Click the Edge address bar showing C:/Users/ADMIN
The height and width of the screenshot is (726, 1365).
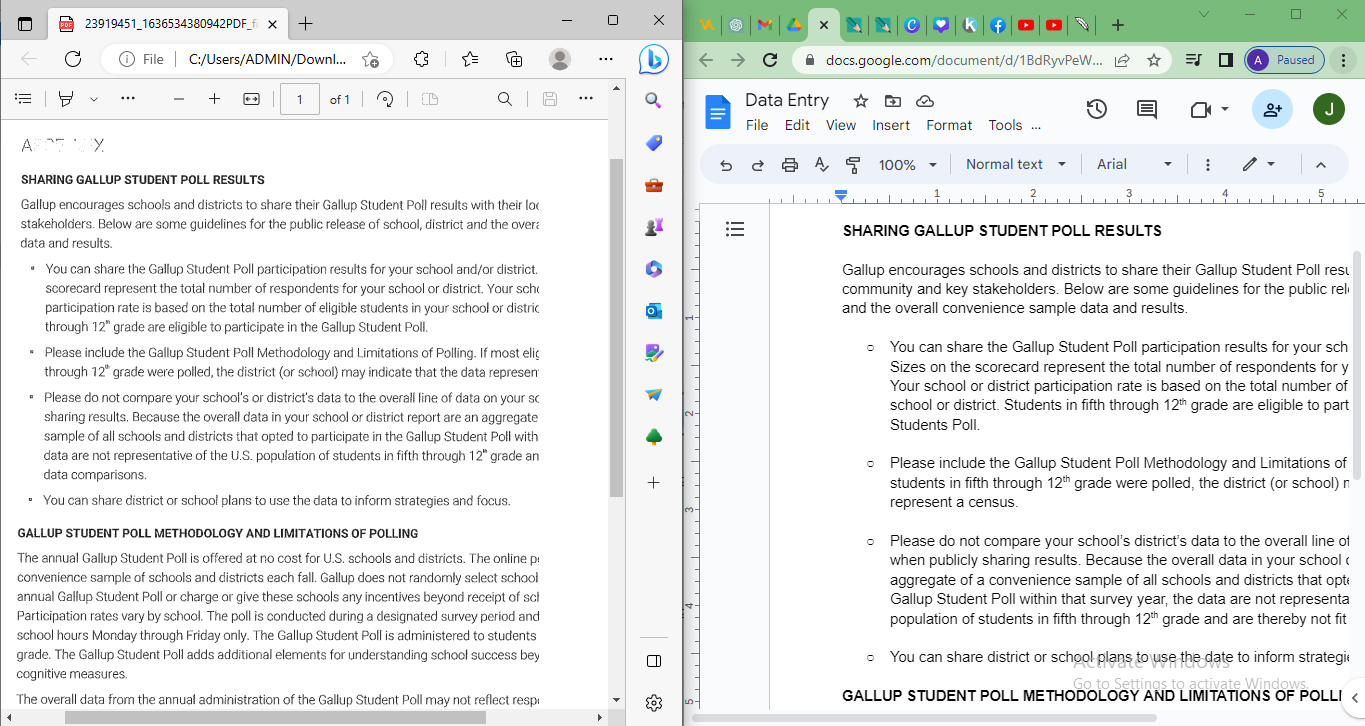point(267,59)
